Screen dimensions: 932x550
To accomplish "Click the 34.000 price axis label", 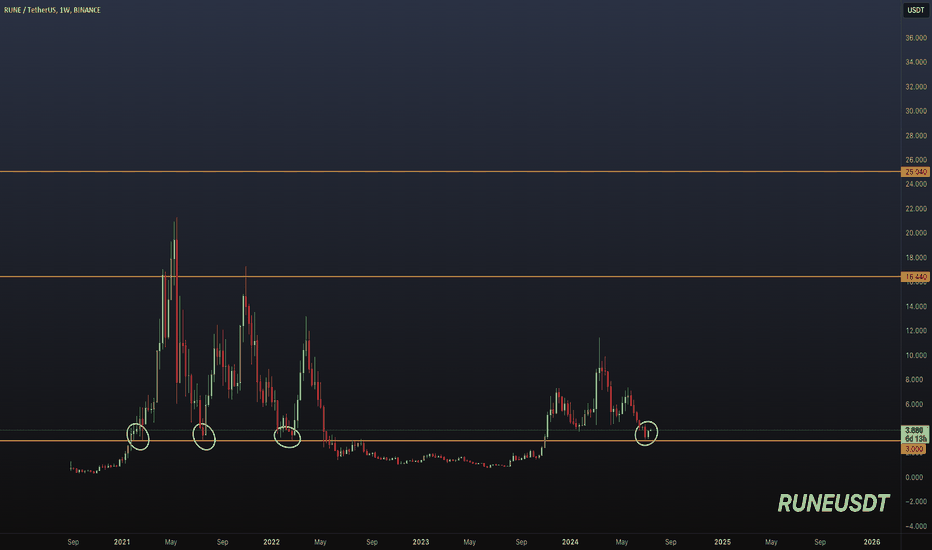I will coord(915,62).
